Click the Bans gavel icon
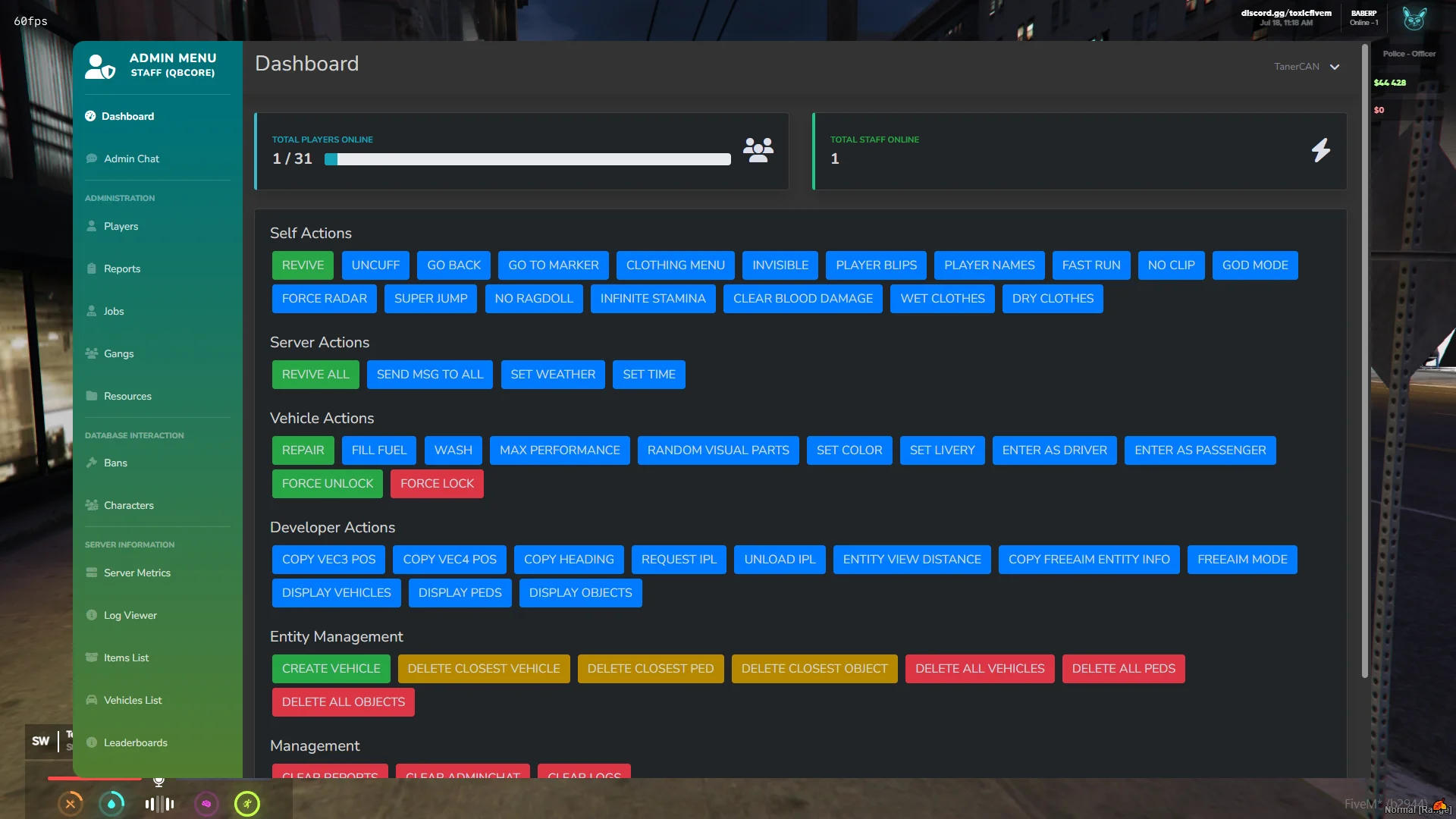 coord(92,463)
